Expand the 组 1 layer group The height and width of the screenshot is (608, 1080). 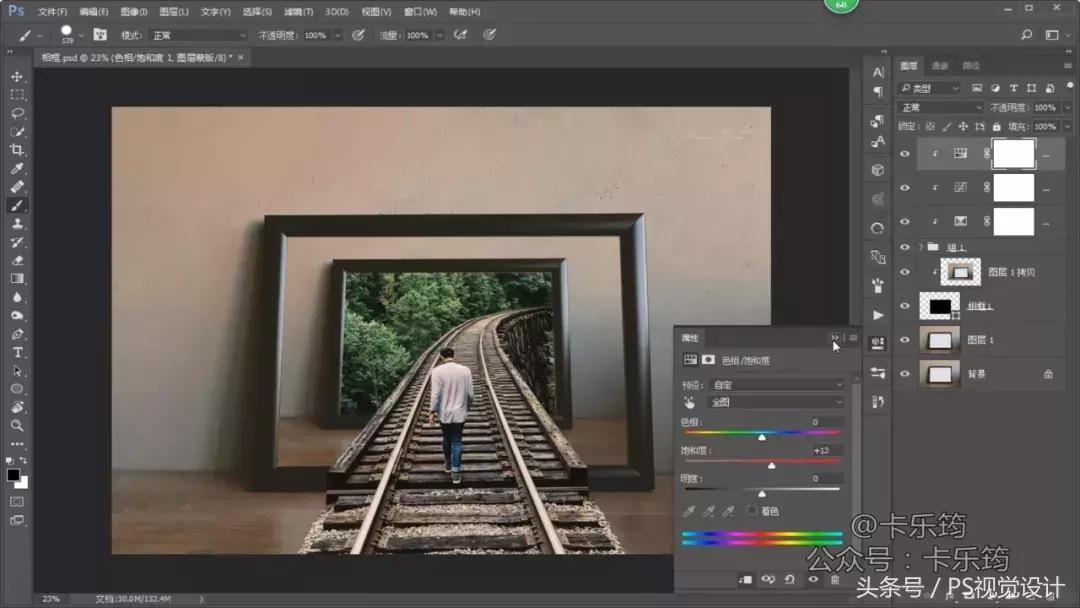coord(920,246)
